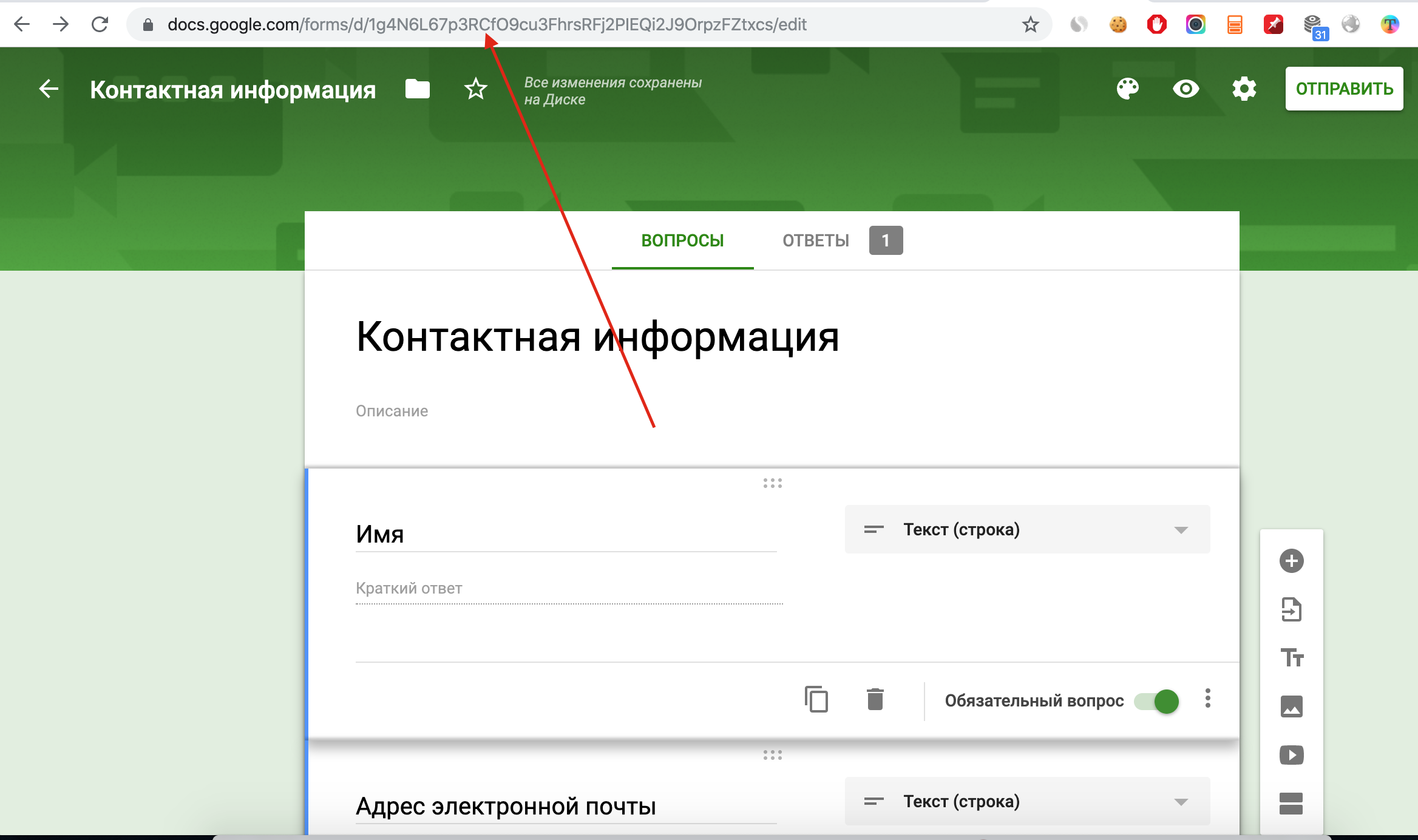Open the red stop-hand adblock extension
The height and width of the screenshot is (840, 1418).
coord(1156,24)
